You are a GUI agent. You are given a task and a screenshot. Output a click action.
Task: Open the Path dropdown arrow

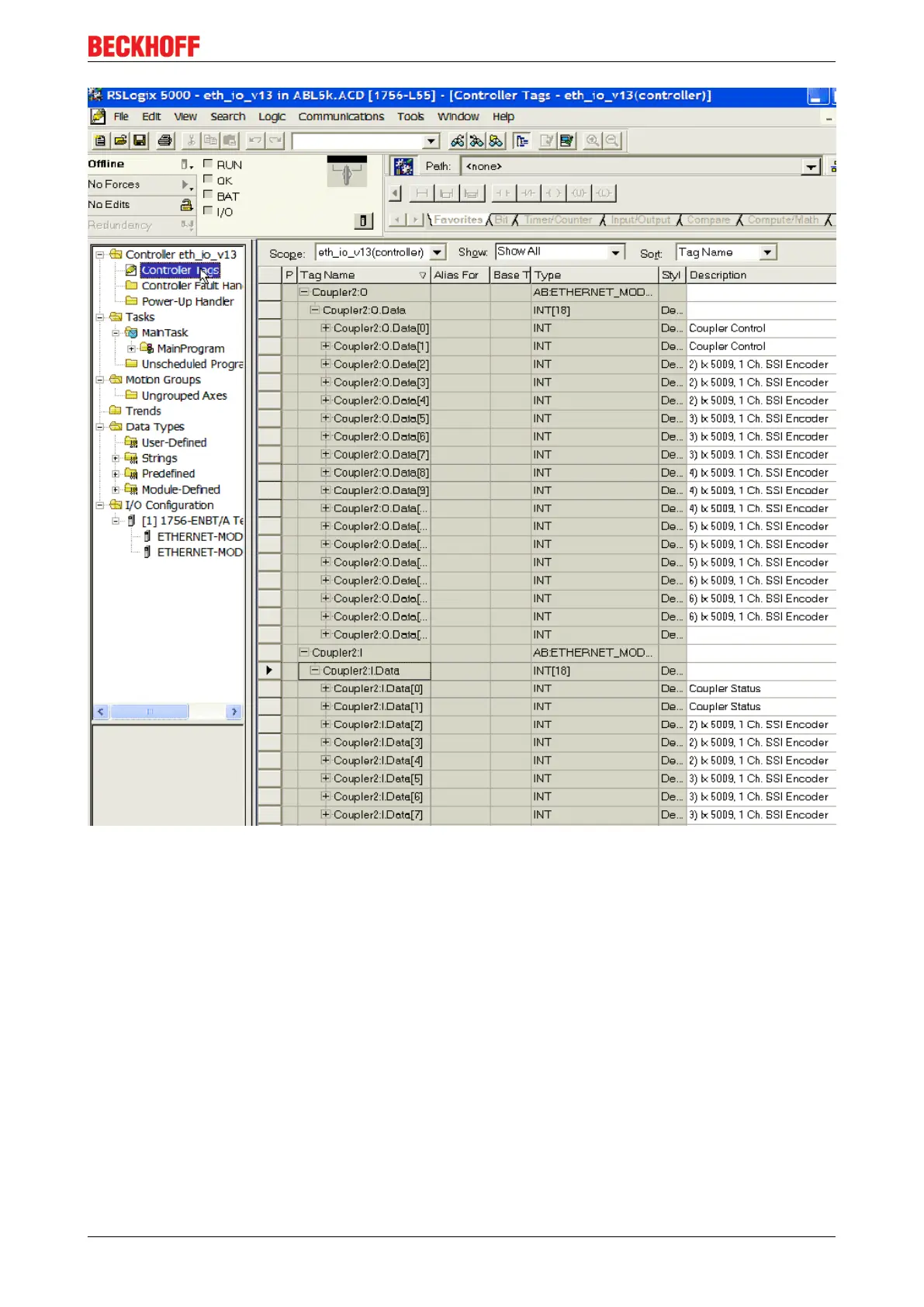click(811, 167)
